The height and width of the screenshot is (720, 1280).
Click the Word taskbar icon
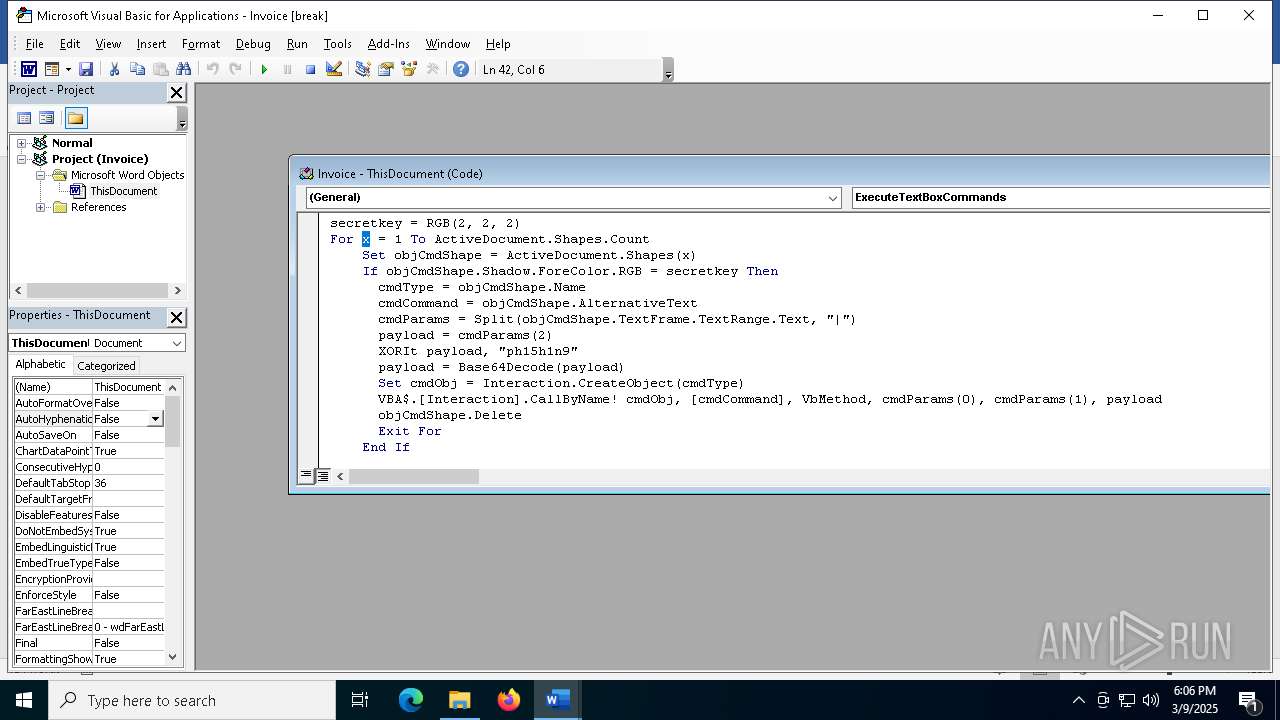pyautogui.click(x=558, y=700)
